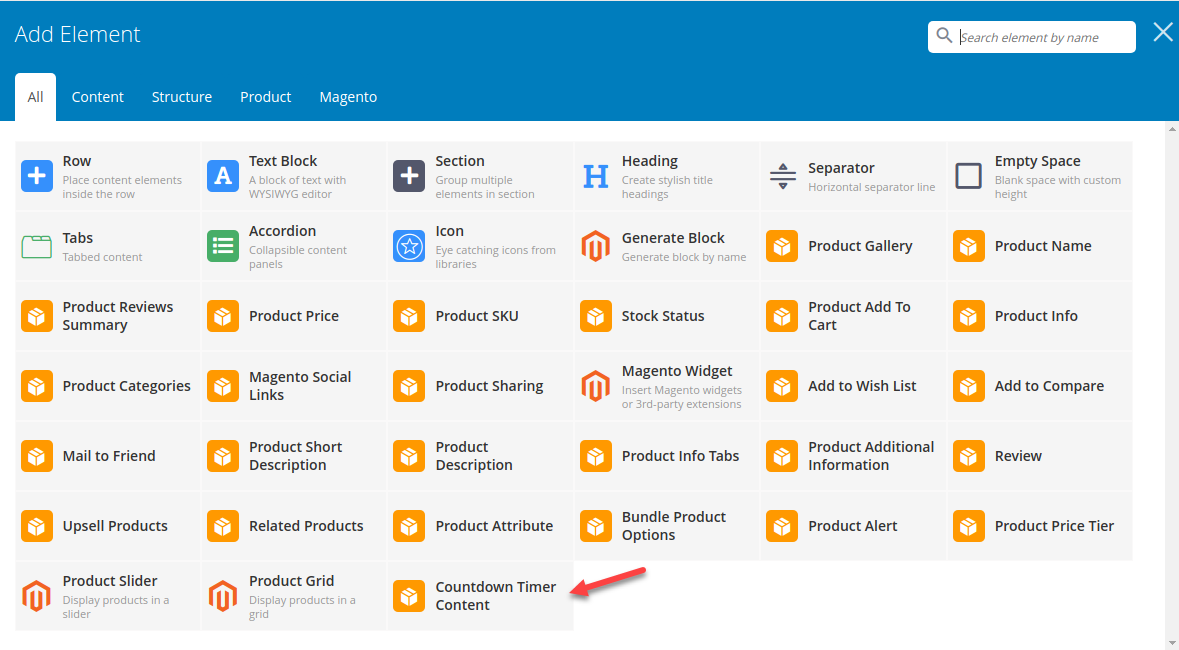This screenshot has height=650, width=1179.
Task: Select the Countdown Timer Content element
Action: pos(480,595)
